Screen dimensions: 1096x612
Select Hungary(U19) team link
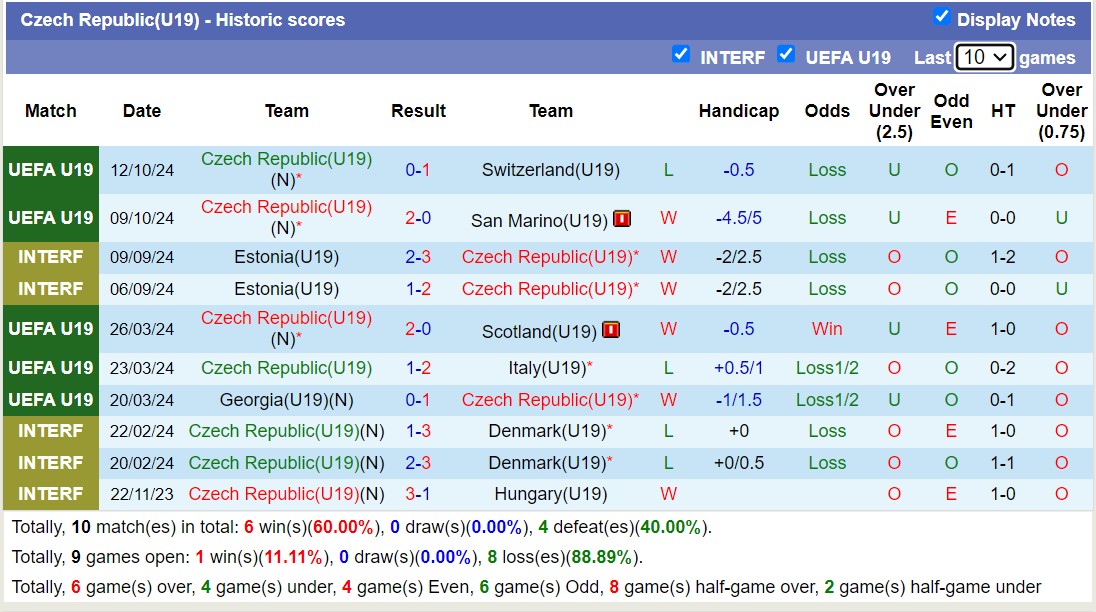(x=550, y=494)
